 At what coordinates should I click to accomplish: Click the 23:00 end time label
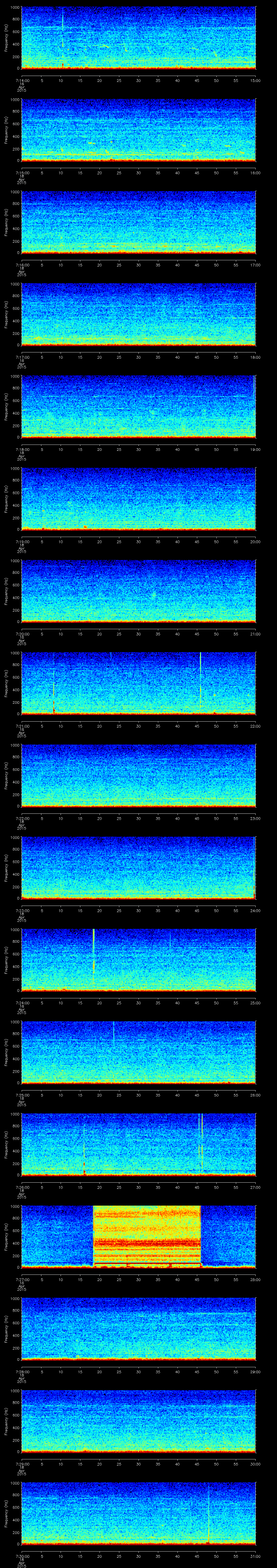(255, 818)
